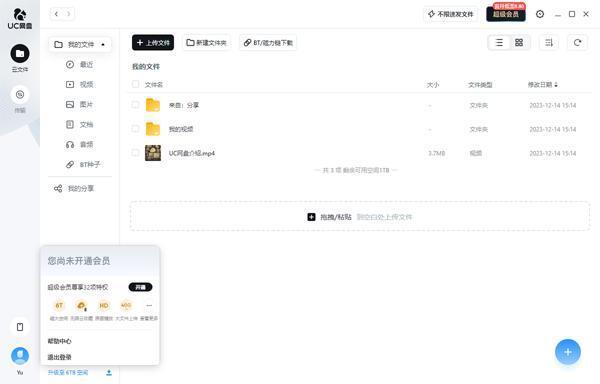
Task: Click the phone icon above the avatar
Action: pos(20,327)
